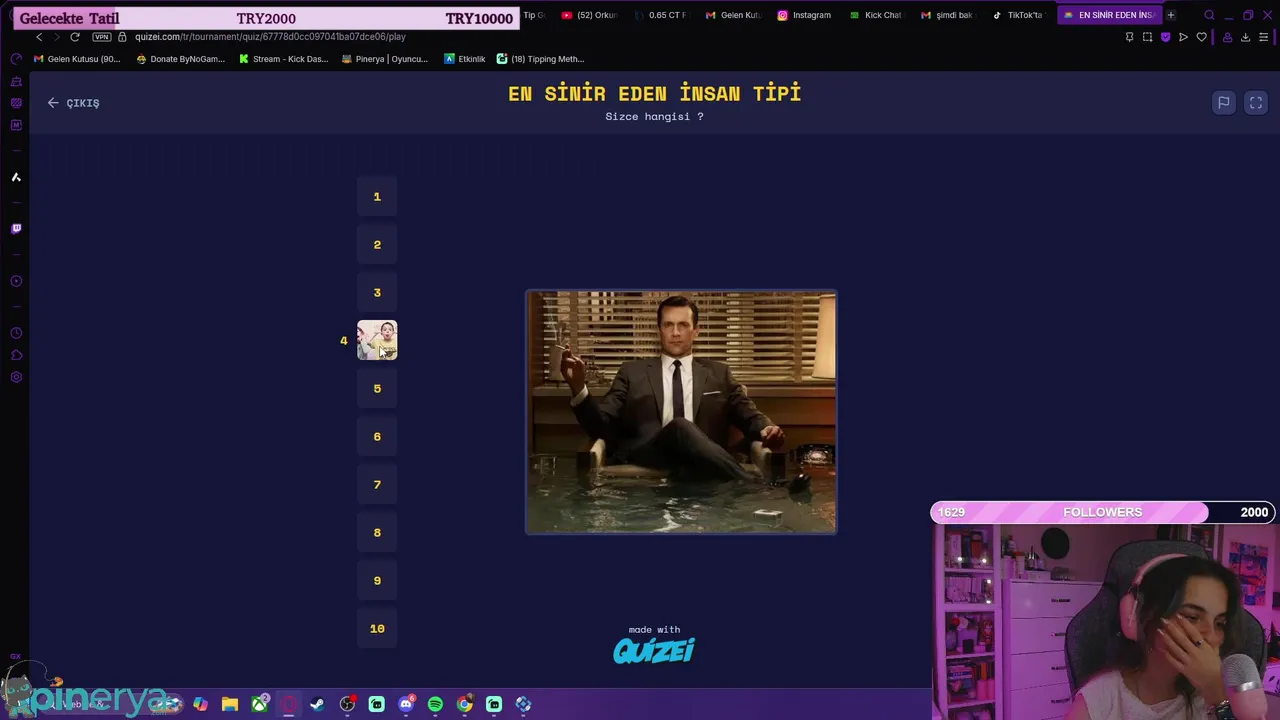Image resolution: width=1280 pixels, height=720 pixels.
Task: Open the profile account icon in toolbar
Action: (x=1227, y=37)
